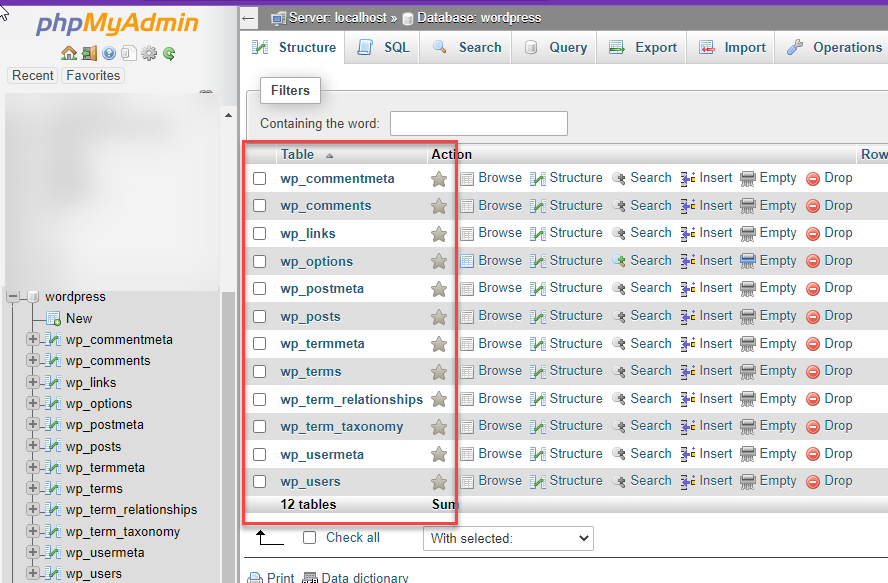The width and height of the screenshot is (888, 583).
Task: Tick the wp_commentmeta row checkbox
Action: coord(260,179)
